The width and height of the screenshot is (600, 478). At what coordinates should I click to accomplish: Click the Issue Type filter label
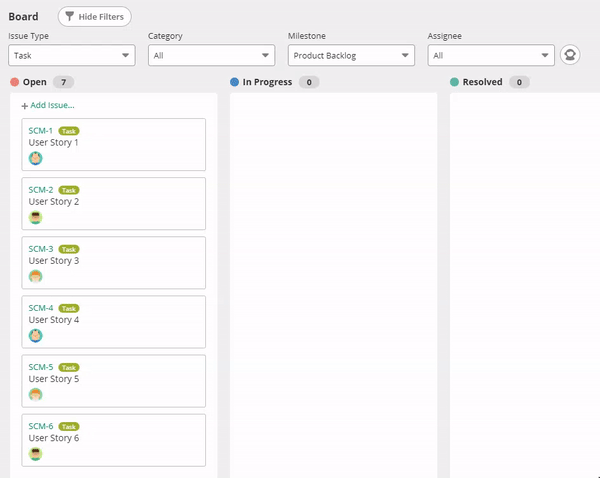click(28, 36)
